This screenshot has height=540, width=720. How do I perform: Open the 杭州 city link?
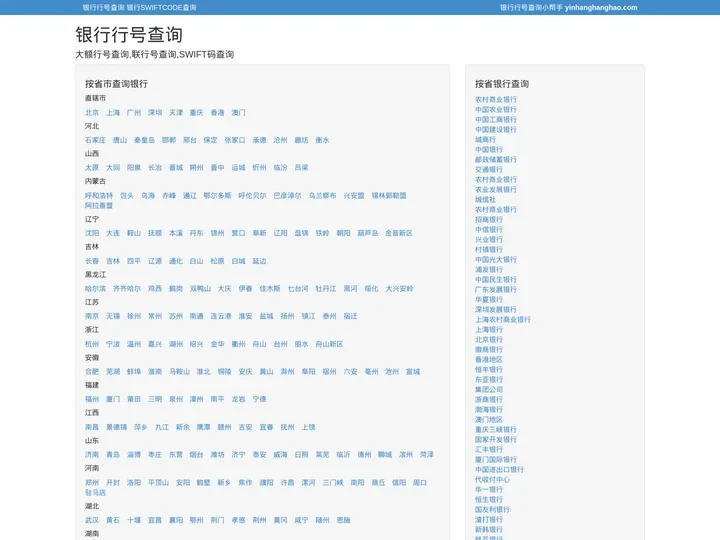[92, 344]
